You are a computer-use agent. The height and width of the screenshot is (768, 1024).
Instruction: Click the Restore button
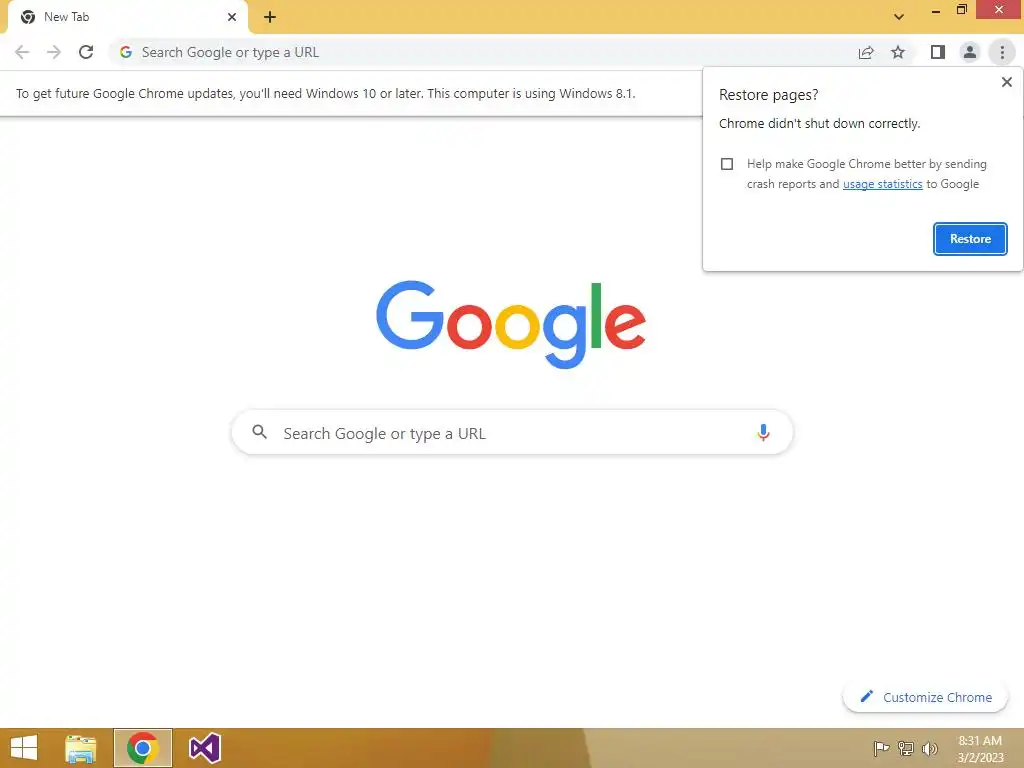970,239
